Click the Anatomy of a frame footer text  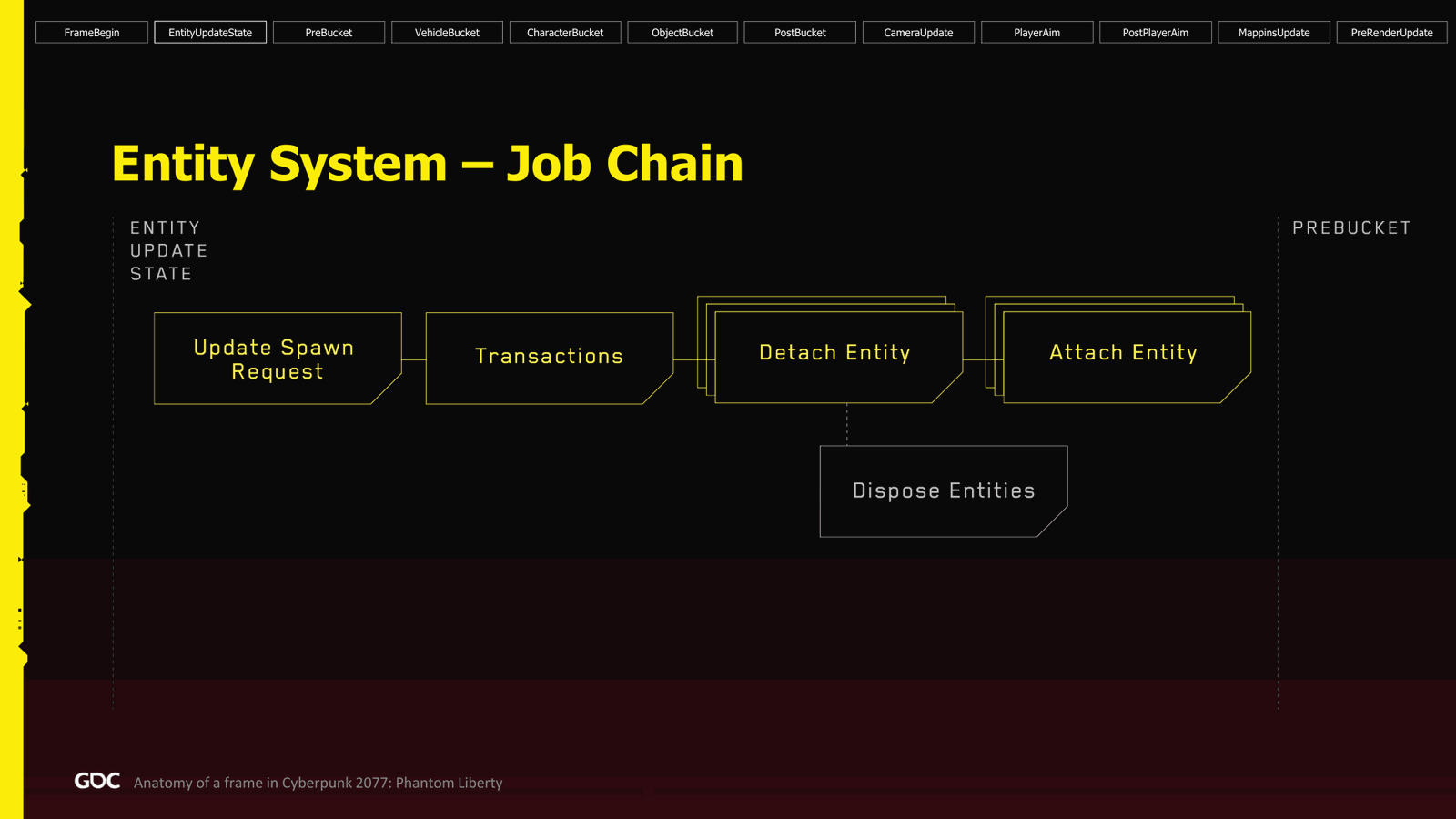tap(318, 783)
